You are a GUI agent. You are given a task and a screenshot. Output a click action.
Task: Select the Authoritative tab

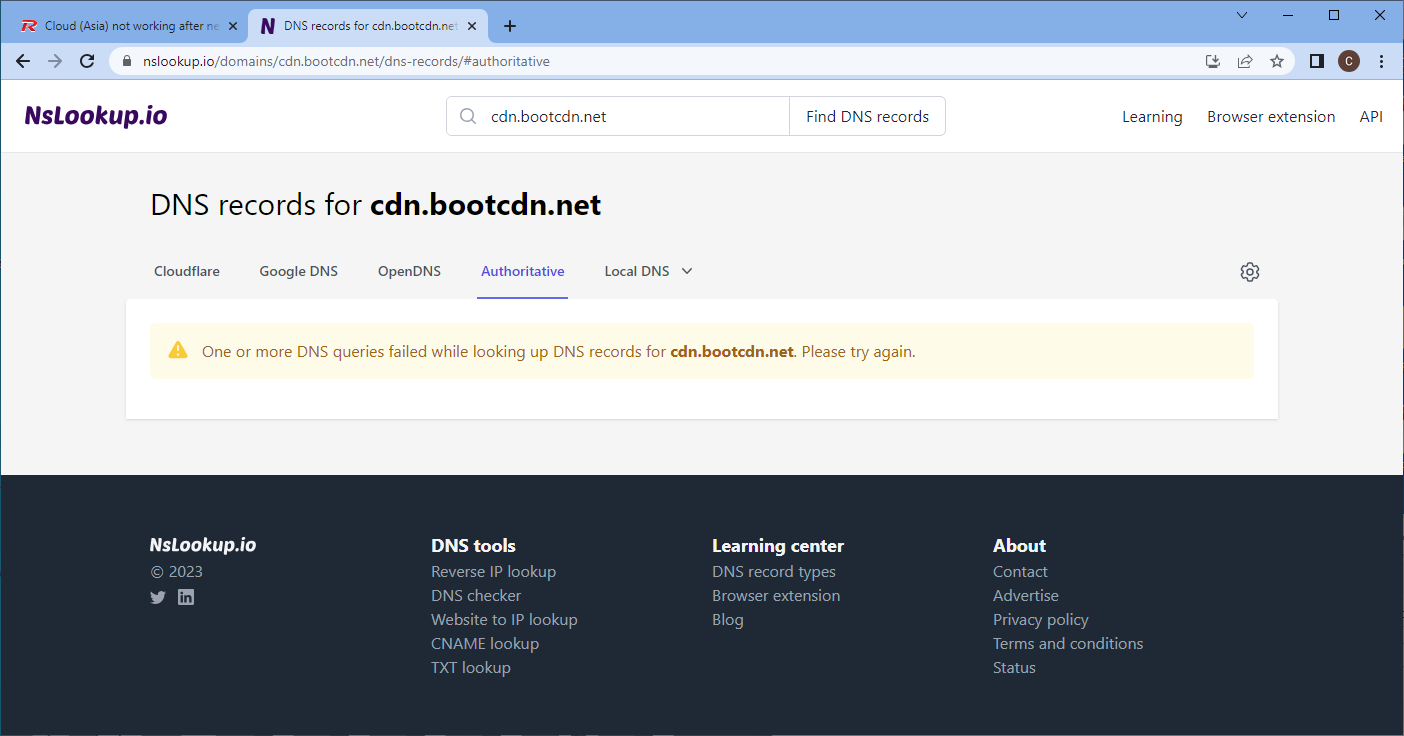[523, 271]
